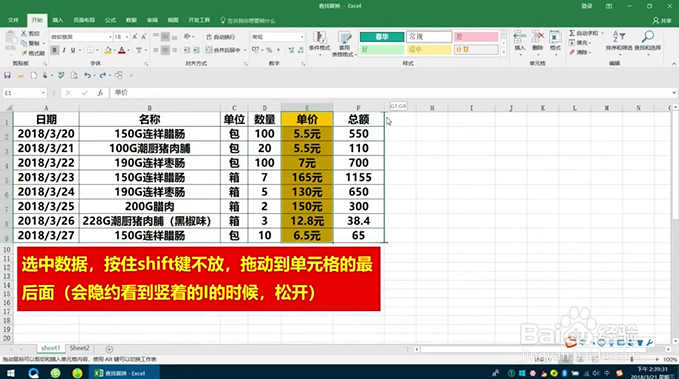Switch to Sheet2 tab

79,348
